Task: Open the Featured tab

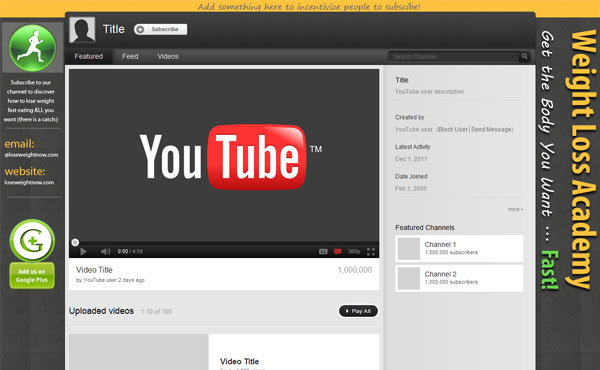Action: [x=89, y=56]
